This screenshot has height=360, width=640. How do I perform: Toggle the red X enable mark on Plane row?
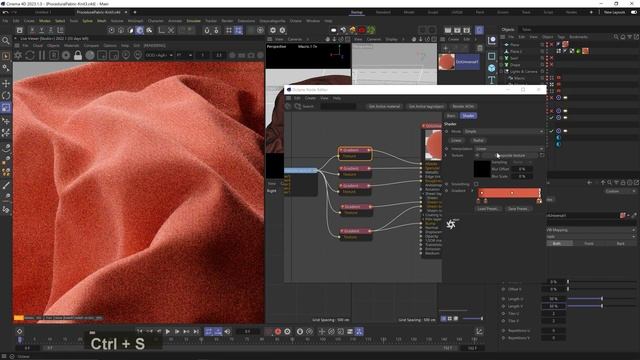551,44
